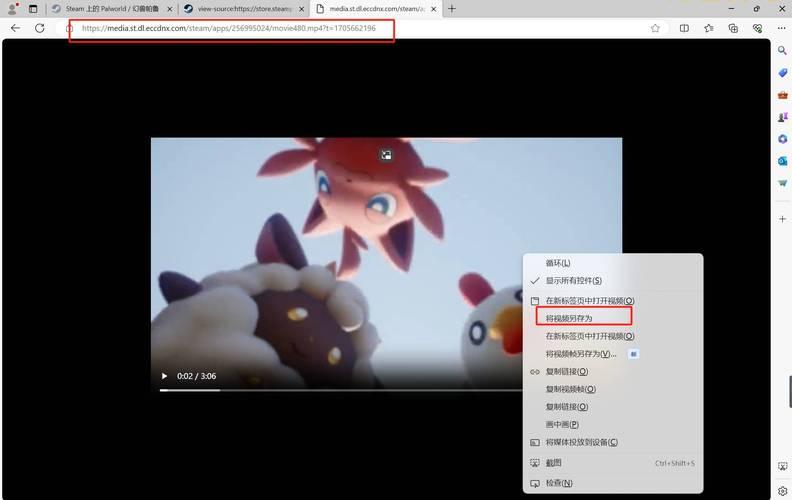Toggle '循环(L)' loop option

[x=558, y=263]
